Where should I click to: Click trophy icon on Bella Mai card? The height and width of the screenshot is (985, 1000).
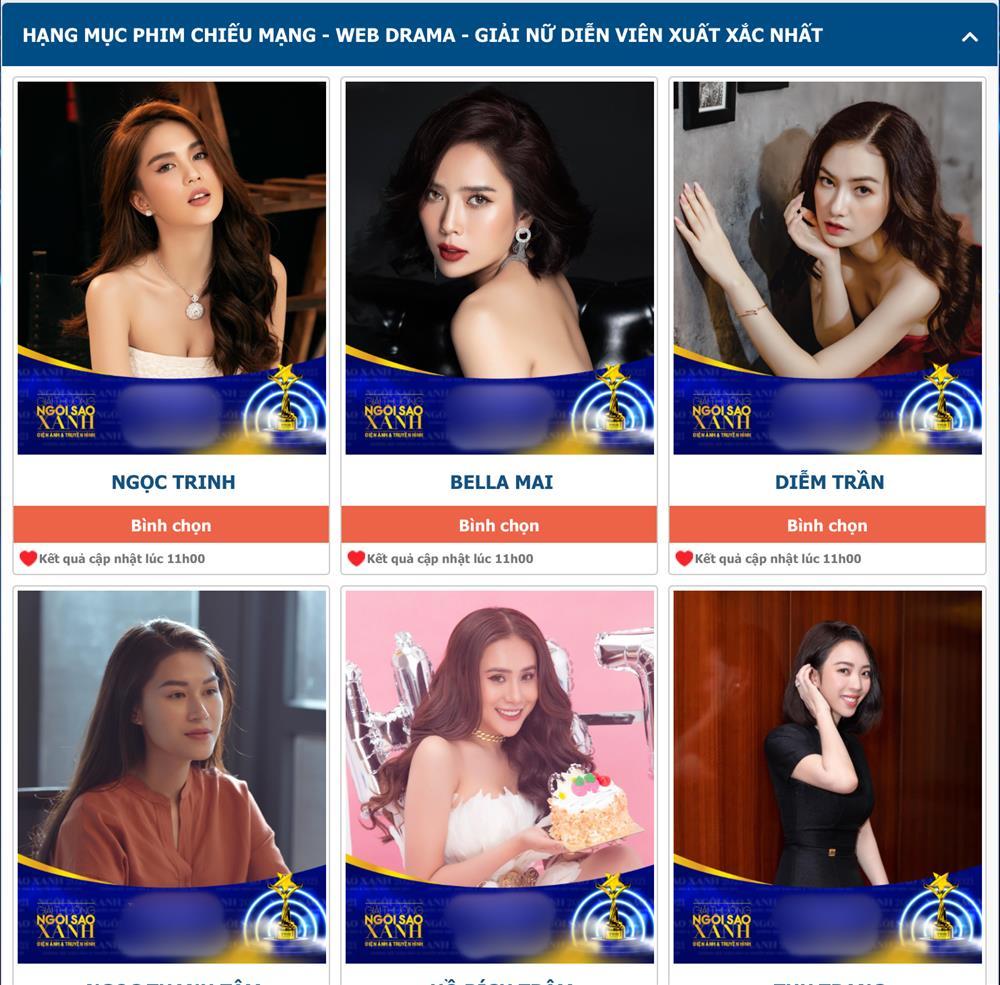tap(613, 397)
